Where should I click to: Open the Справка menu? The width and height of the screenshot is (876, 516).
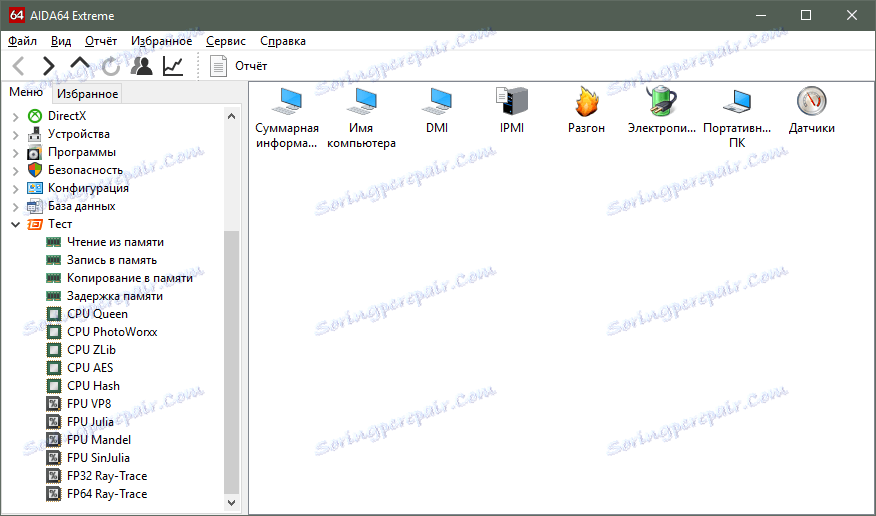[283, 41]
